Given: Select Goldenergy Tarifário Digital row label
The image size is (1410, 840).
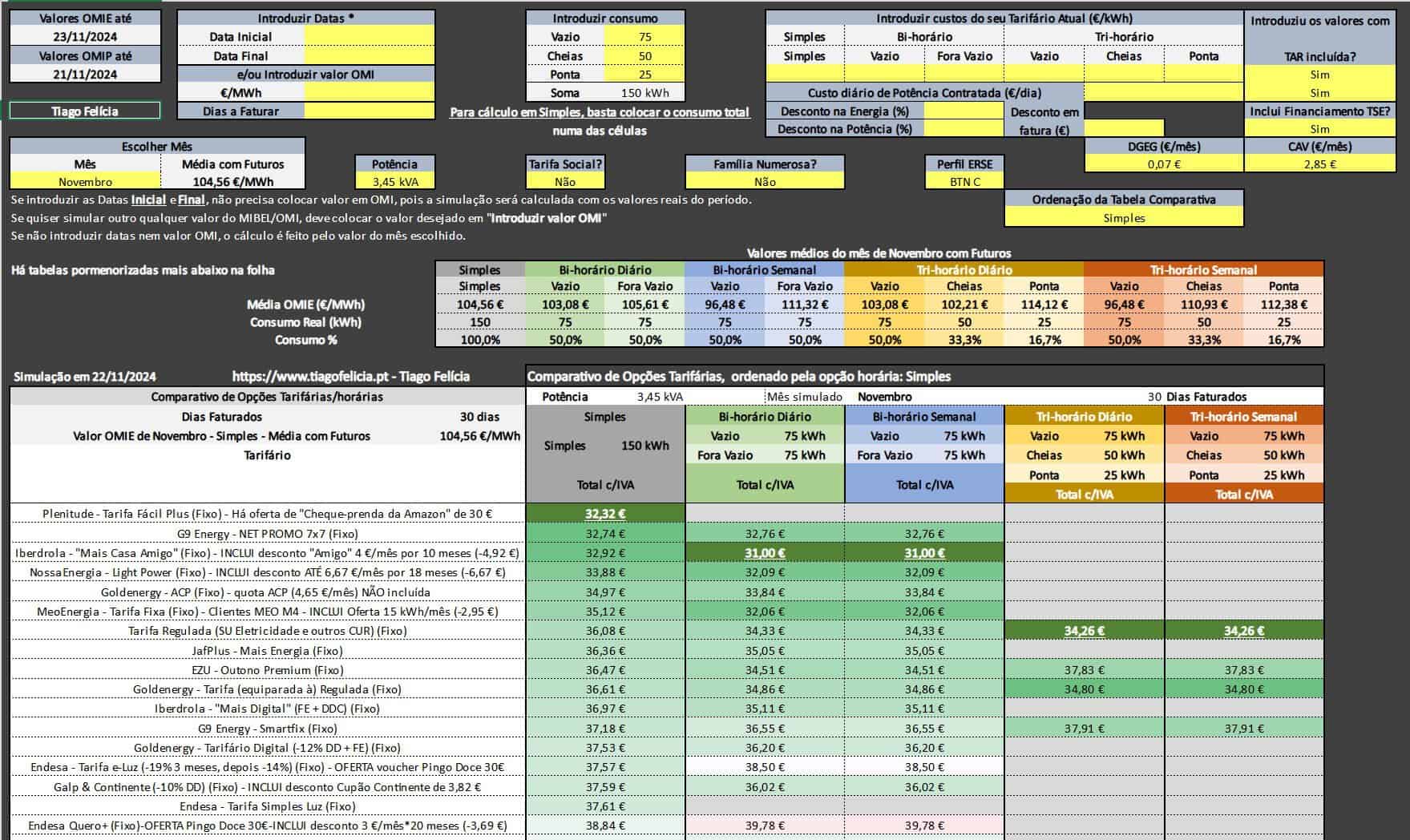Looking at the screenshot, I should pyautogui.click(x=268, y=747).
